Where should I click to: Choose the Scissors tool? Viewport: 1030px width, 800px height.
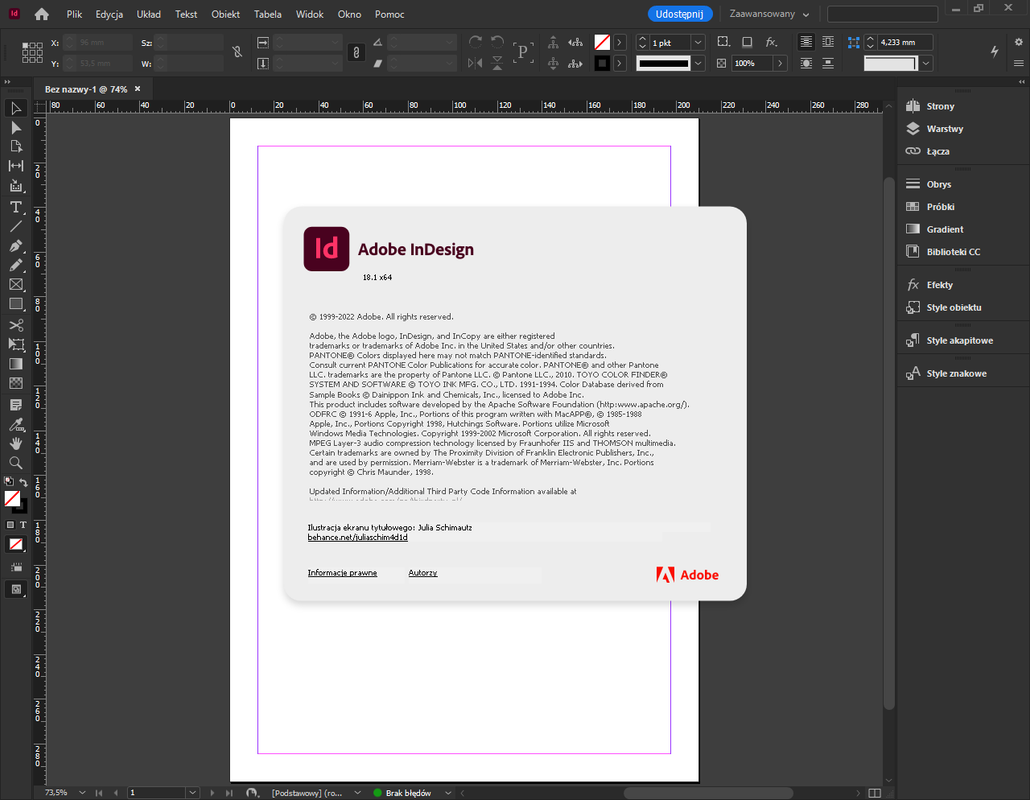tap(16, 325)
